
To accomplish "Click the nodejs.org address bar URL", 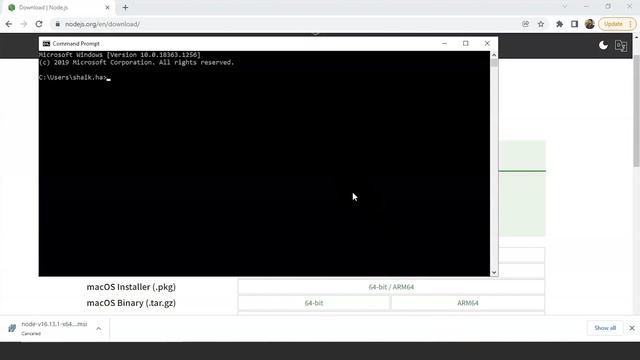I will click(102, 24).
